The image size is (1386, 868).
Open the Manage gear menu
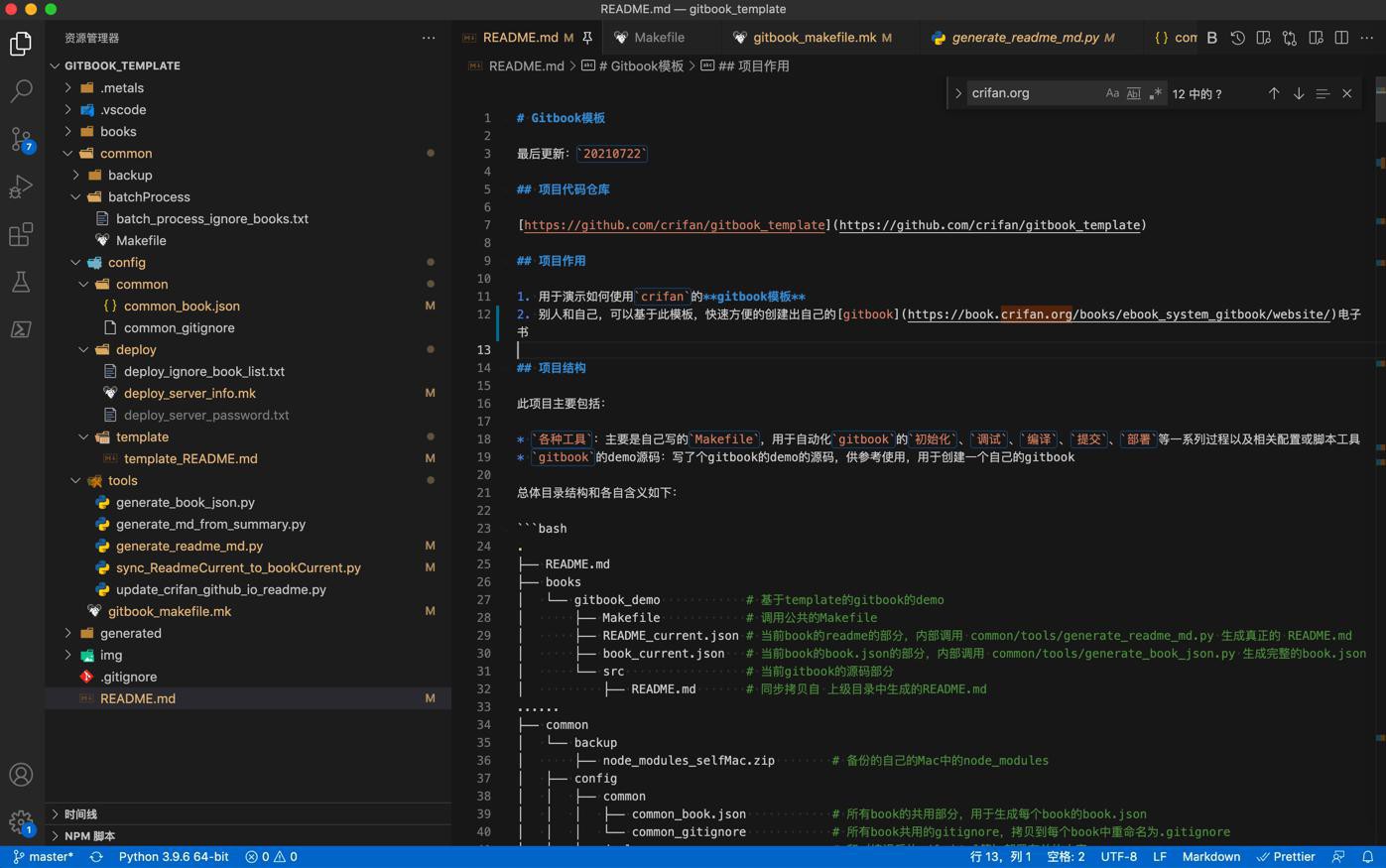[21, 822]
